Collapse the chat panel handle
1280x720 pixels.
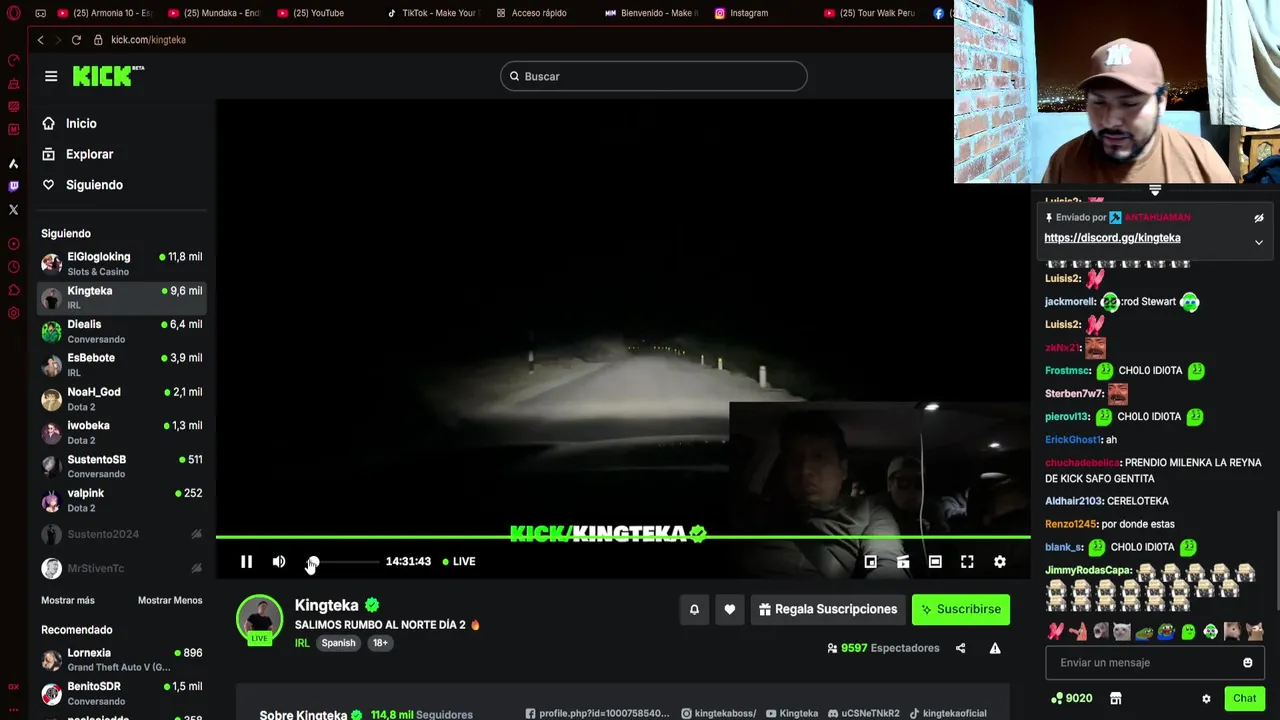[1155, 190]
